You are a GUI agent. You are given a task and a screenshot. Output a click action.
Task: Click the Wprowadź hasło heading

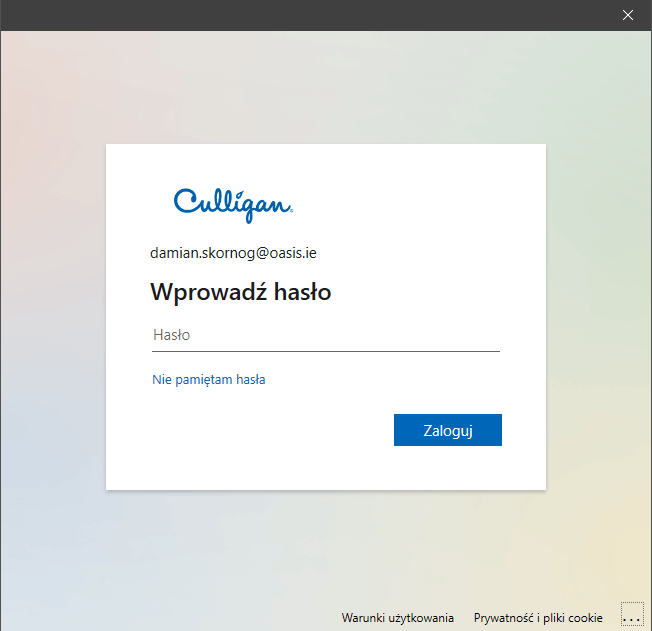click(x=241, y=292)
